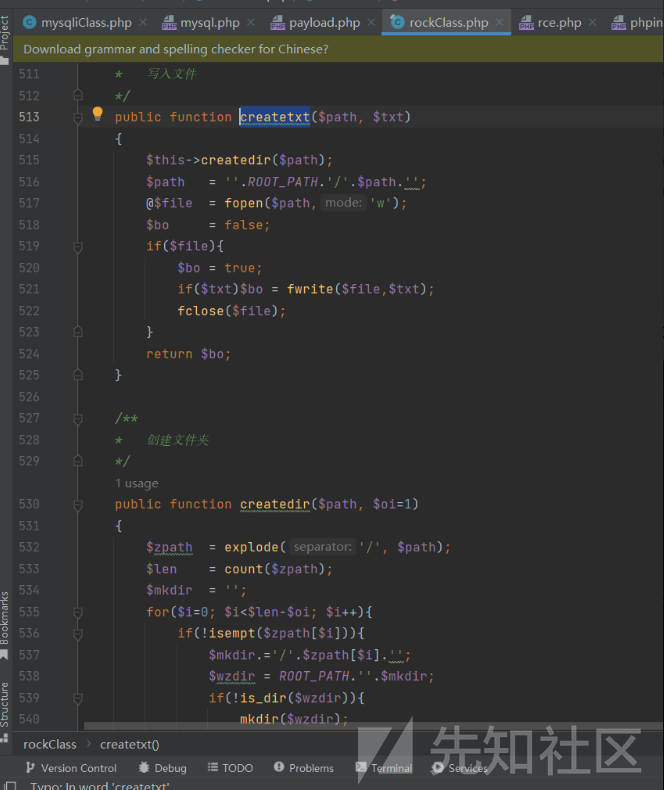Click the yellow intention lightbulb icon
Viewport: 664px width, 790px height.
(98, 115)
